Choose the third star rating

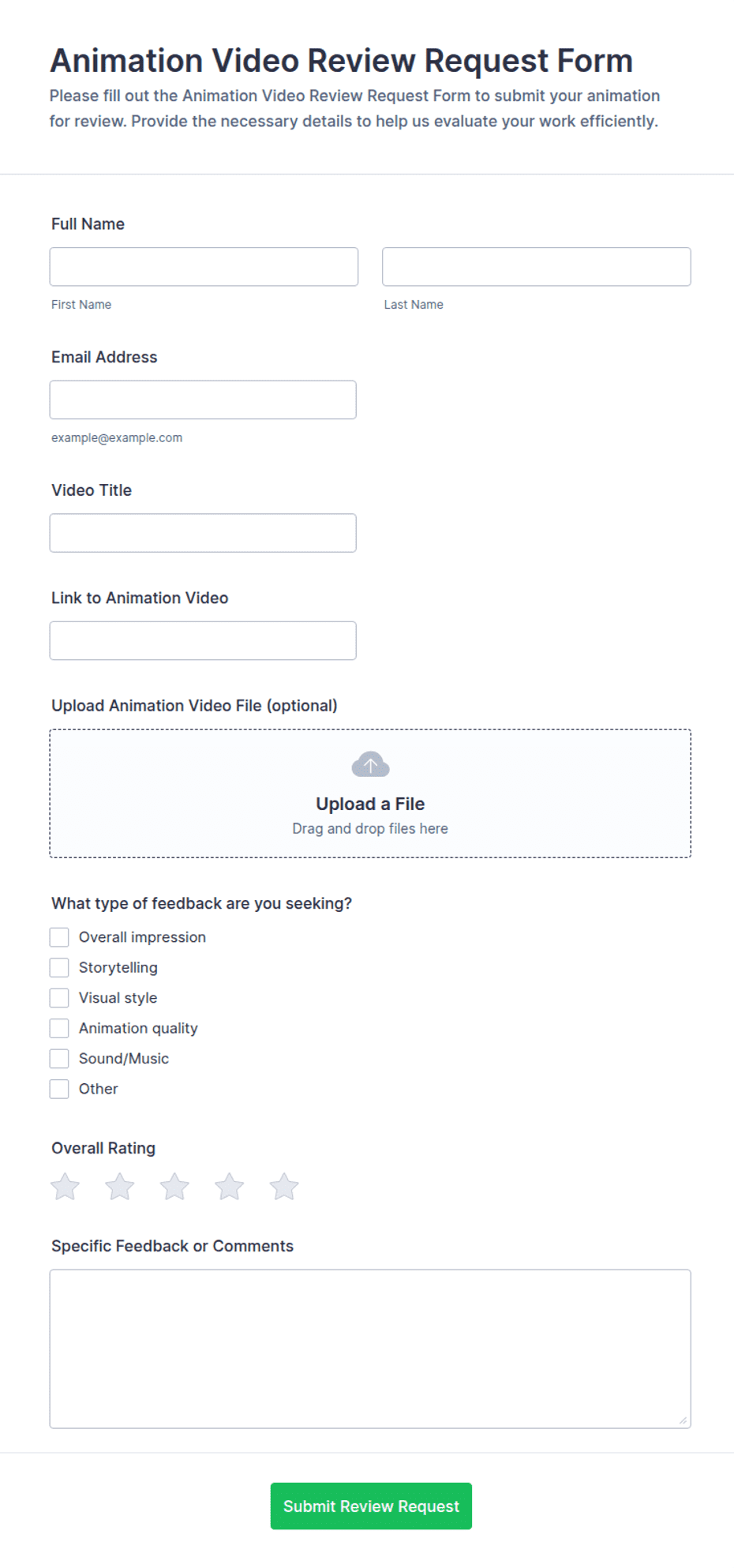click(x=174, y=1186)
